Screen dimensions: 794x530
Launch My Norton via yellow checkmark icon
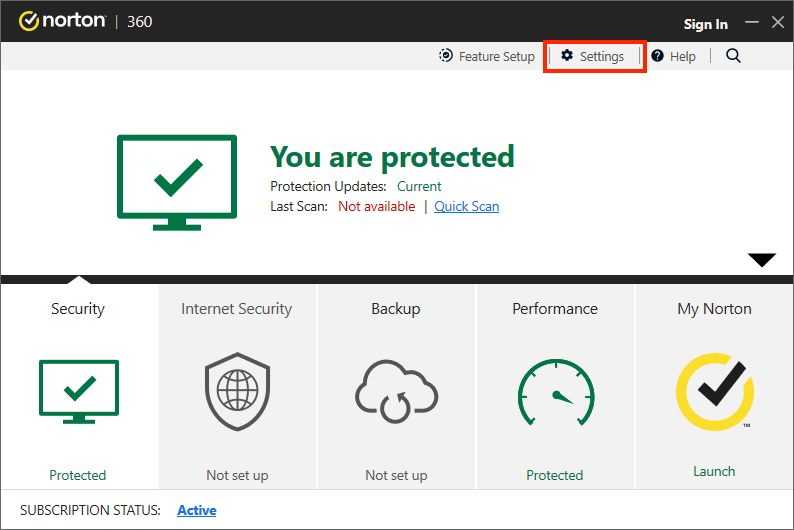tap(714, 392)
